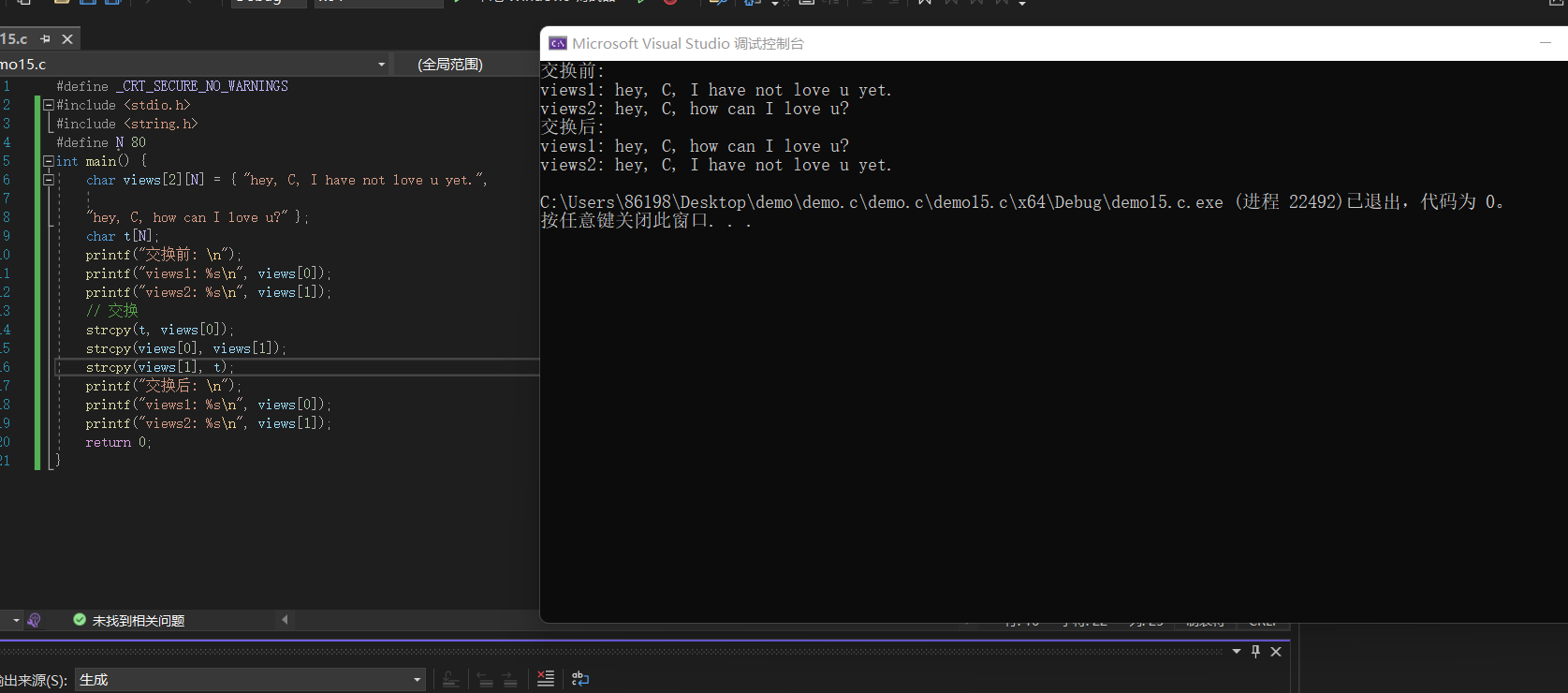The height and width of the screenshot is (693, 1568).
Task: Click the return 0 statement
Action: coord(118,442)
